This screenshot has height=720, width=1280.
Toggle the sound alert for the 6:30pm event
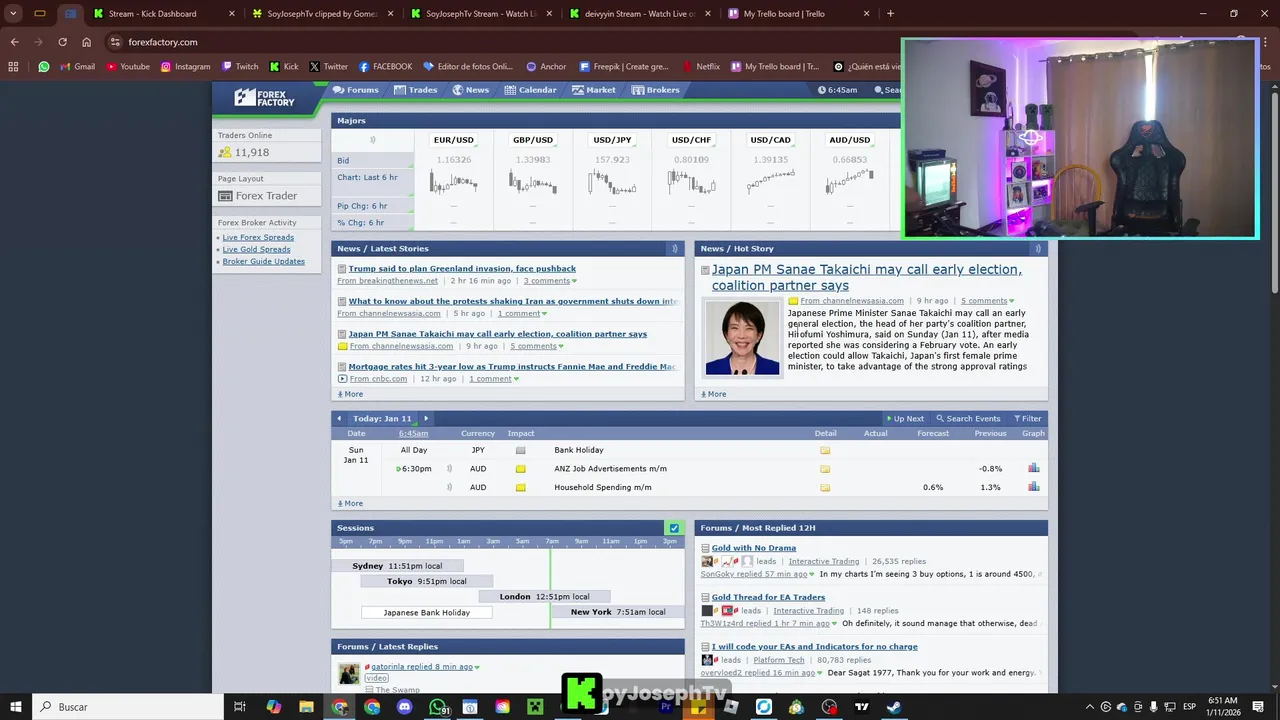pyautogui.click(x=449, y=468)
